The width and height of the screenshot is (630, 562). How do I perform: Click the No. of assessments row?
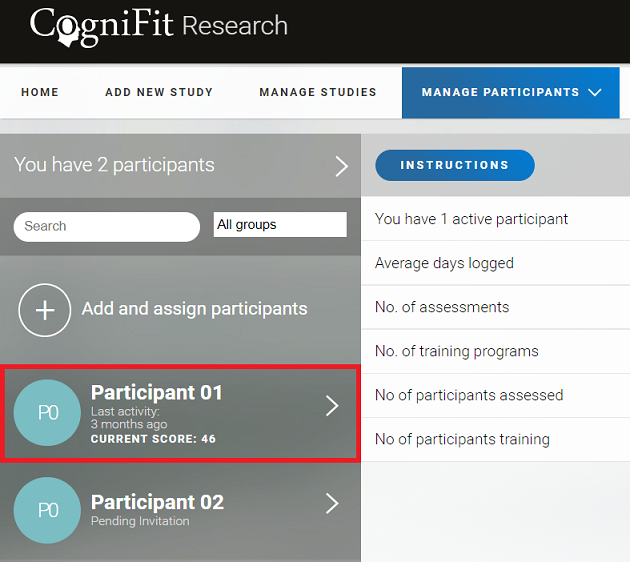pyautogui.click(x=442, y=307)
